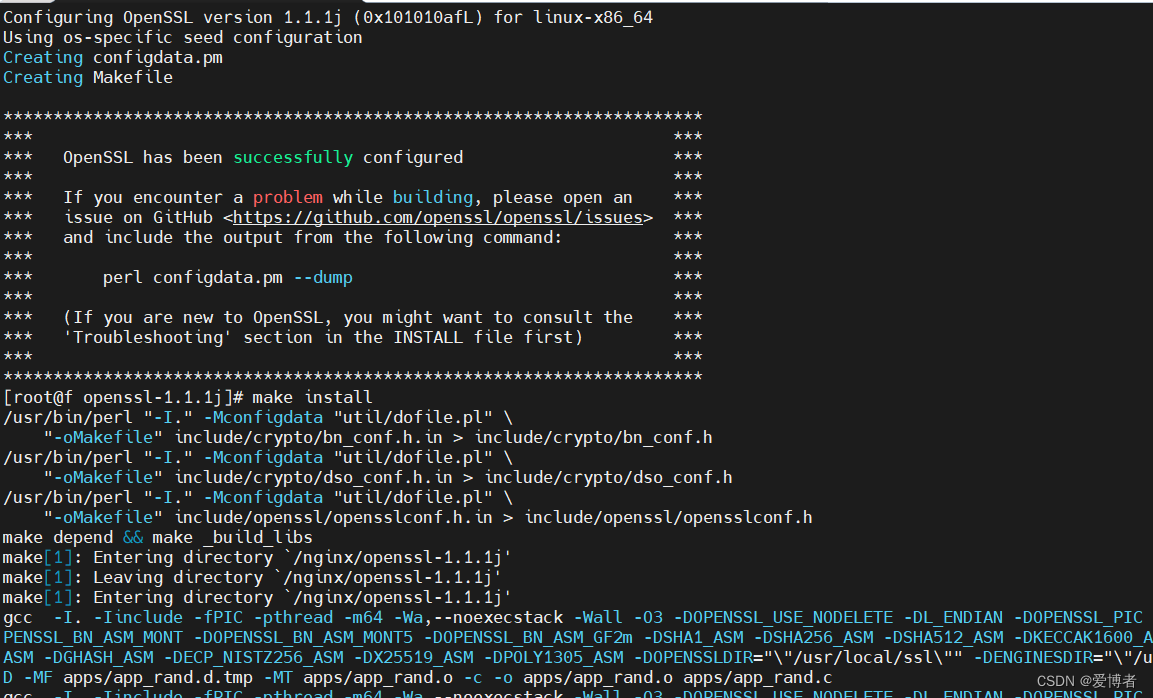Click the '-DOPENSSL_USE_NODELETE' compiler flag
The width and height of the screenshot is (1153, 698).
(x=784, y=617)
